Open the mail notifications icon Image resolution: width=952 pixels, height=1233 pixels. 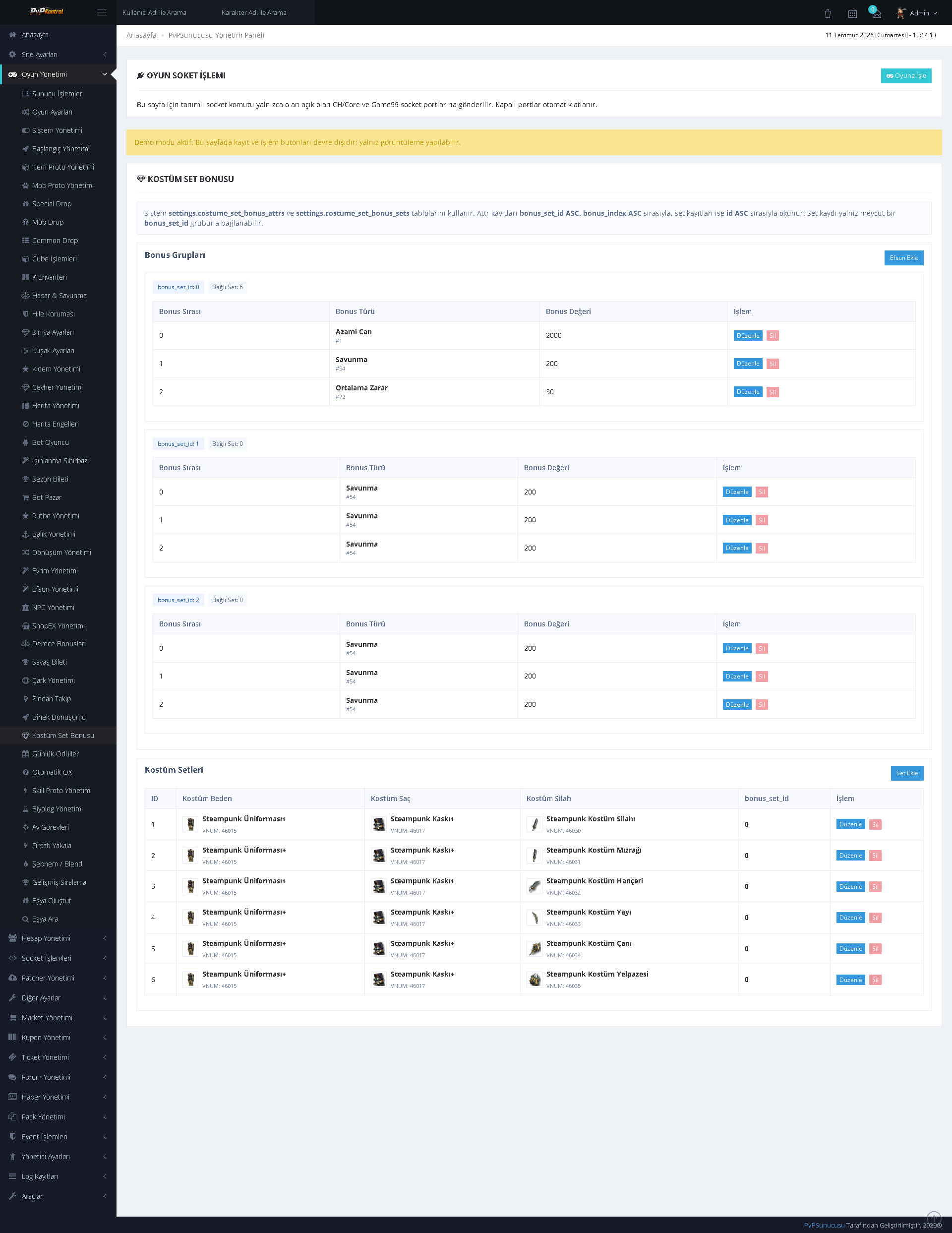click(x=876, y=12)
